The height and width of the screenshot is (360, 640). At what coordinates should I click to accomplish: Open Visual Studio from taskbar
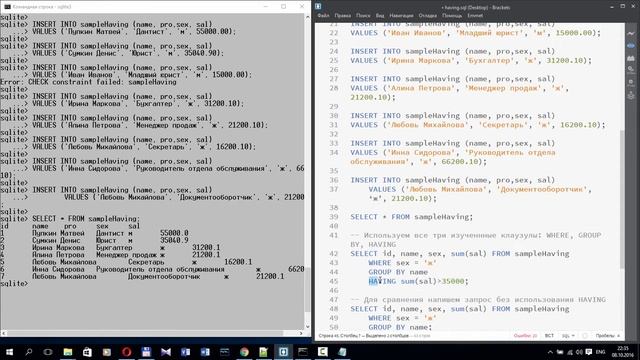(x=166, y=351)
